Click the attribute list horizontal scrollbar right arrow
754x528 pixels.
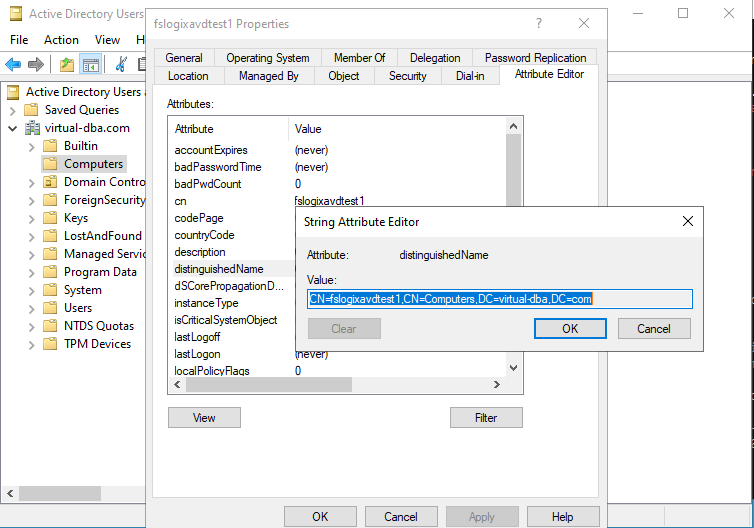click(x=497, y=385)
